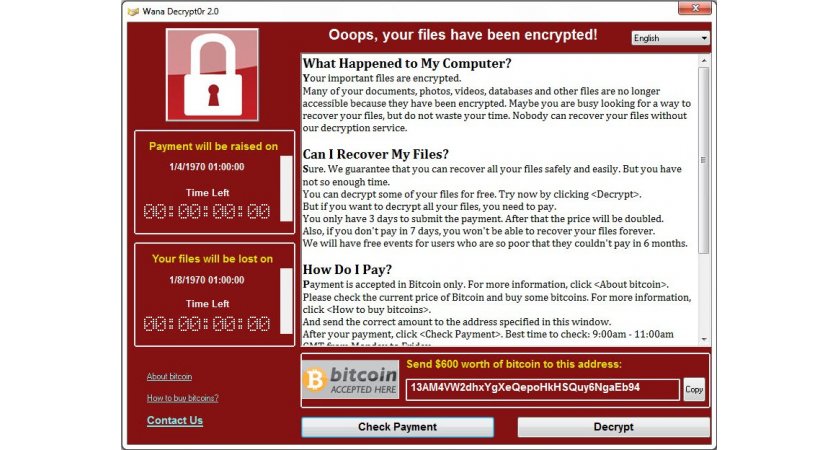Screen dimensions: 838x450
Task: Click the Bitcoin accepted here logo
Action: pos(350,379)
